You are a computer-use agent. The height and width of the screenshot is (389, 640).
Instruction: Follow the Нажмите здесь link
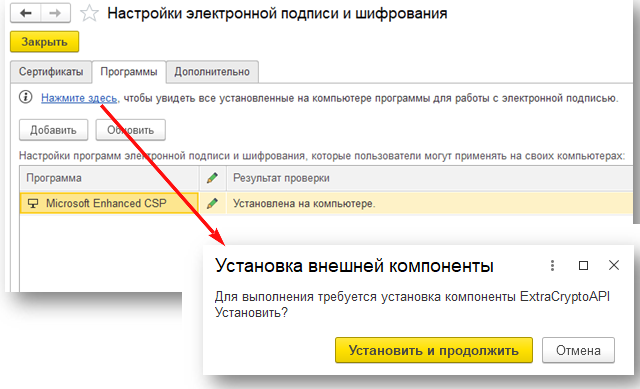[x=79, y=98]
